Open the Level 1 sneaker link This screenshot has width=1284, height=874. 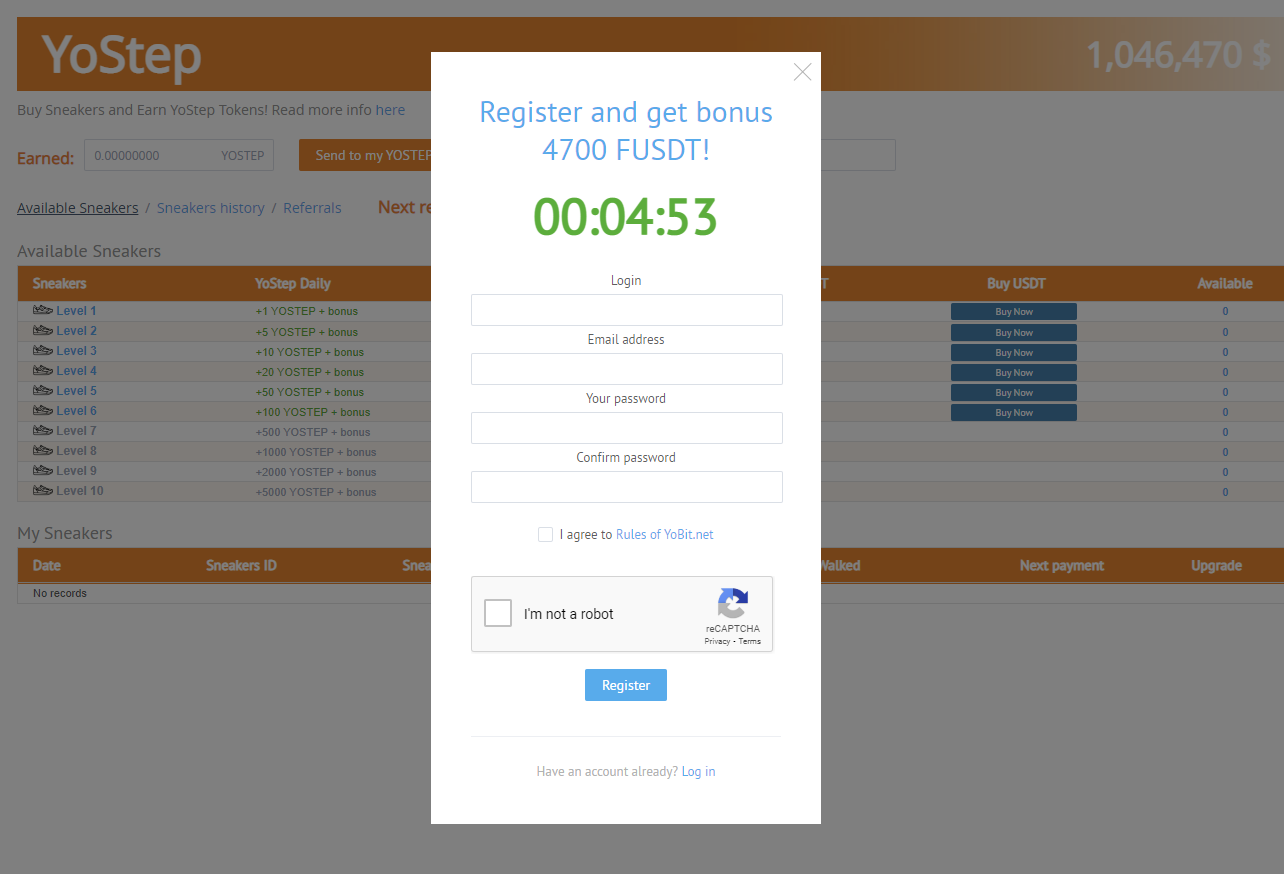click(76, 311)
